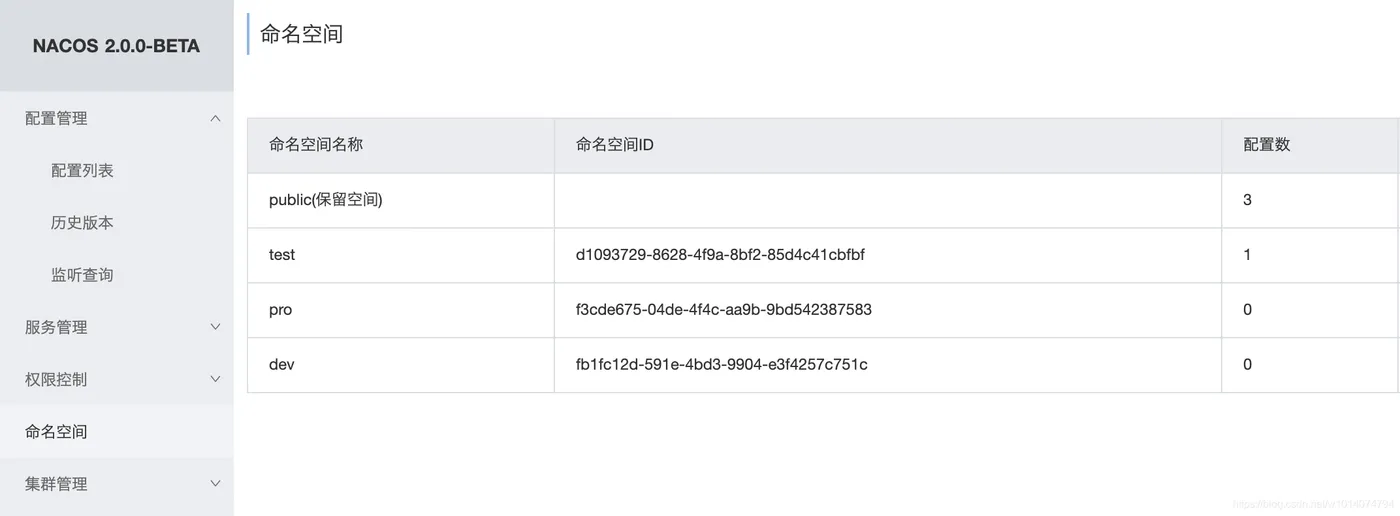1400x516 pixels.
Task: Click the NACOS 2.0.0-BETA logo title
Action: point(116,46)
